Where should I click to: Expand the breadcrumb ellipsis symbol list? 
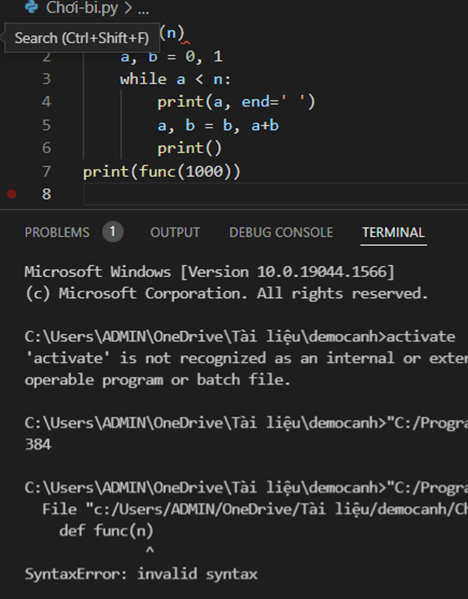click(x=143, y=8)
